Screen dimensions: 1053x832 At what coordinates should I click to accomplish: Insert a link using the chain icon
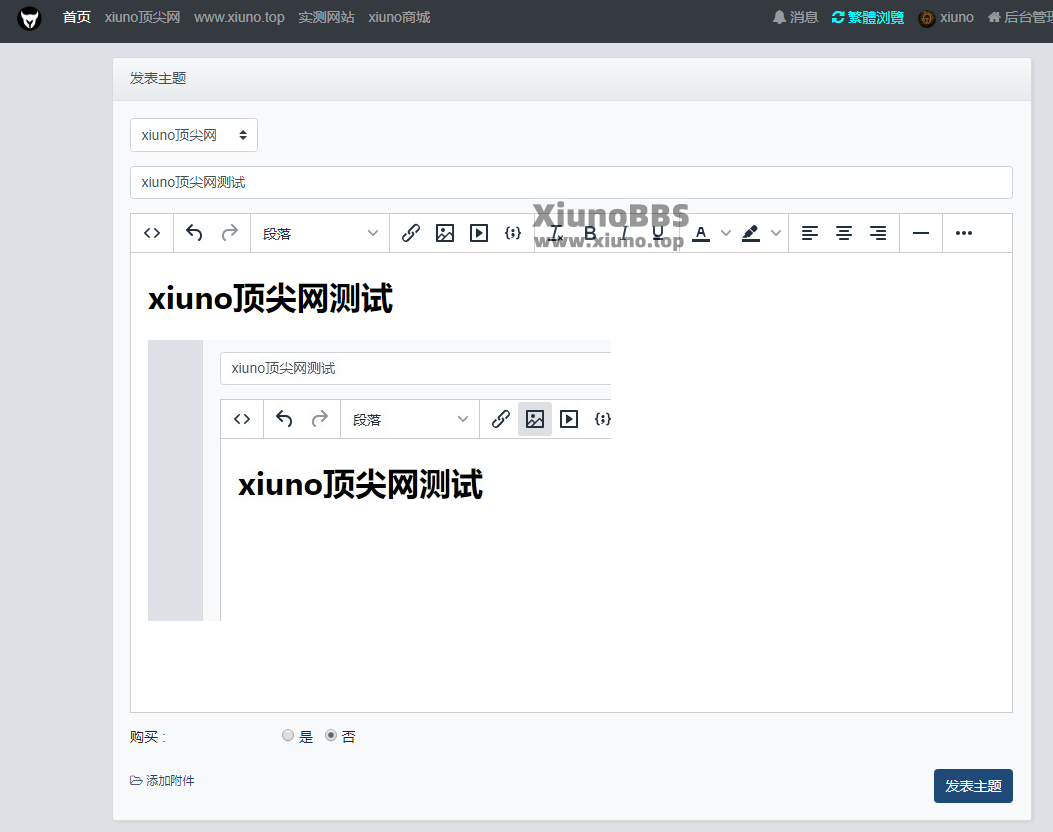(411, 233)
